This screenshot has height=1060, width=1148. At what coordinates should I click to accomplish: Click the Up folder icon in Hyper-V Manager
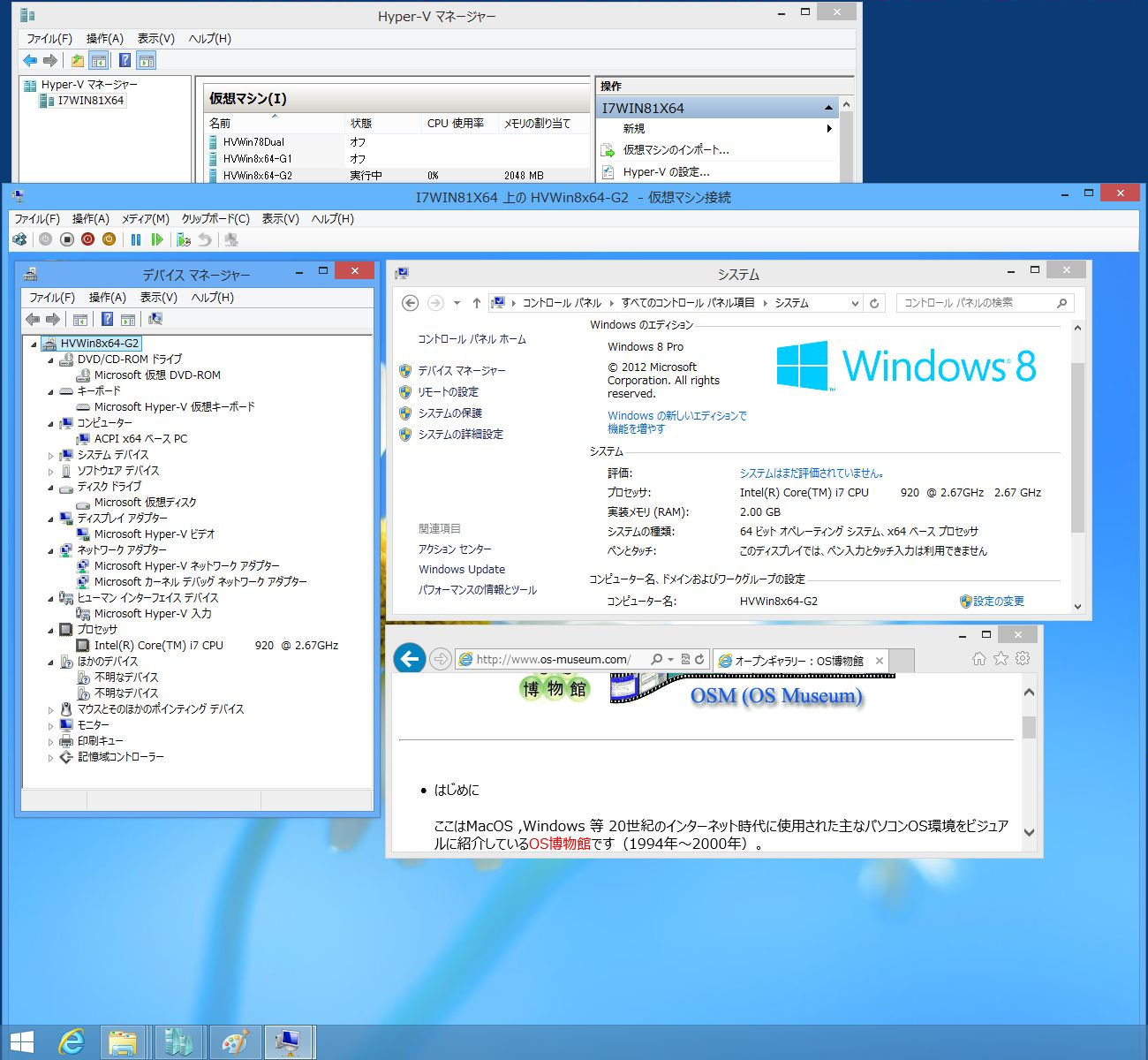(x=78, y=60)
